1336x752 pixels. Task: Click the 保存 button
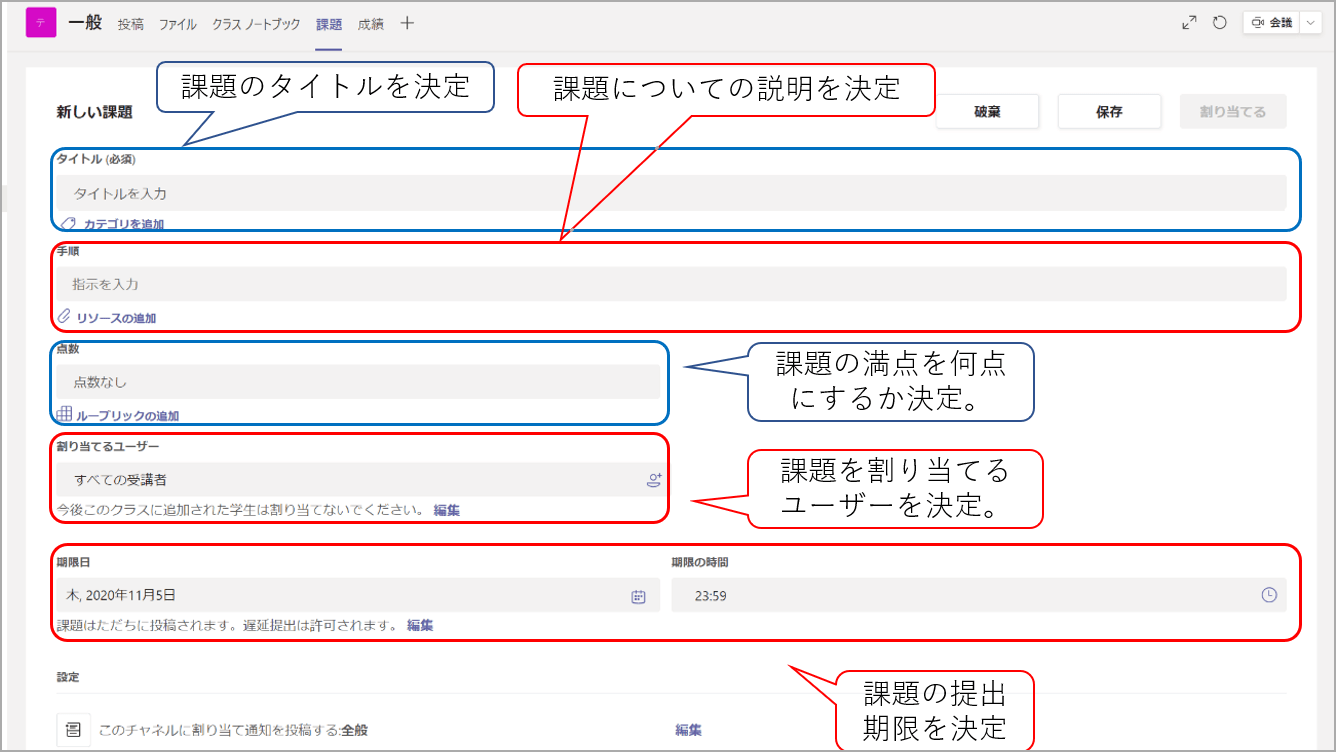[x=1109, y=112]
